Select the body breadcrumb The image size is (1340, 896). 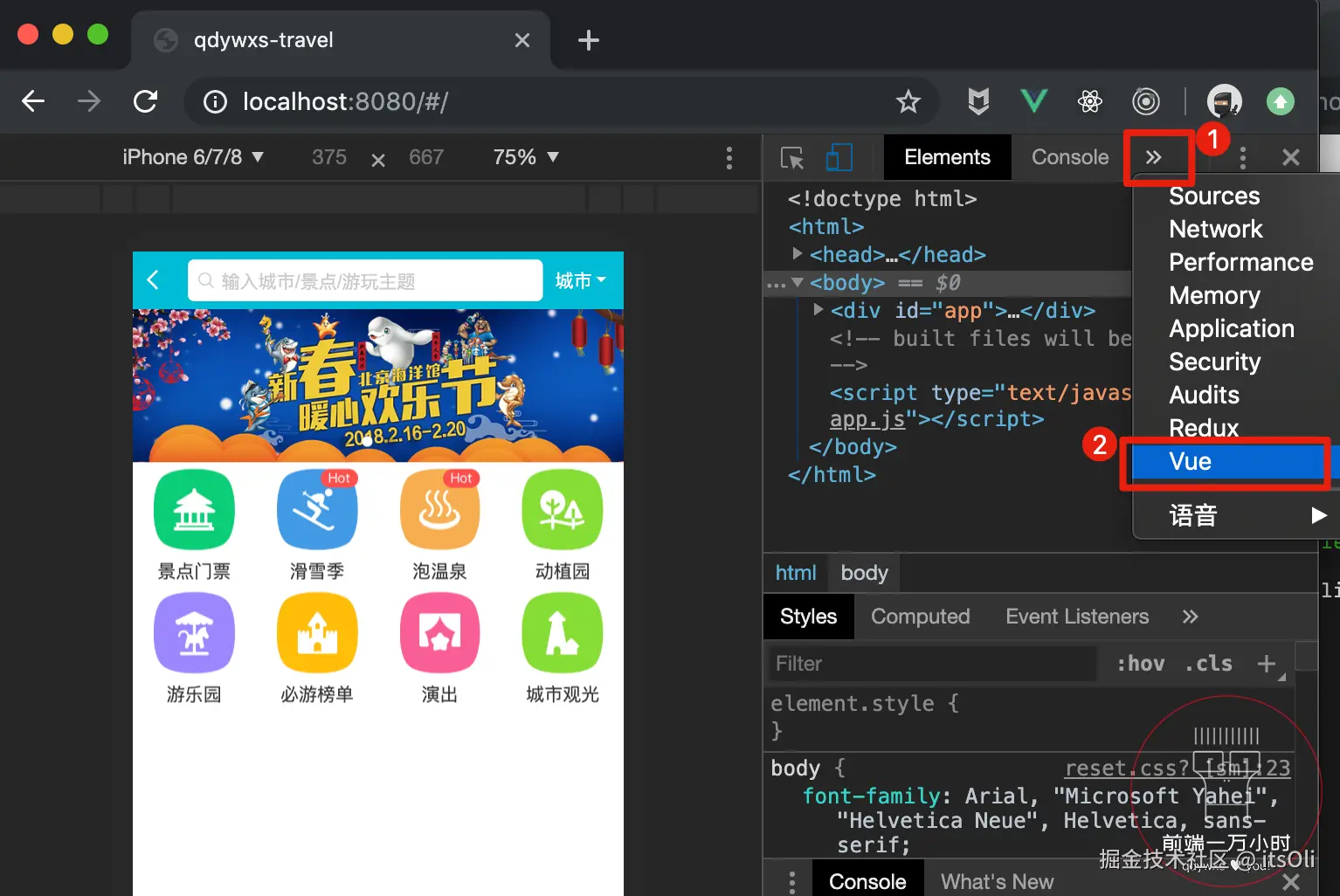click(864, 573)
